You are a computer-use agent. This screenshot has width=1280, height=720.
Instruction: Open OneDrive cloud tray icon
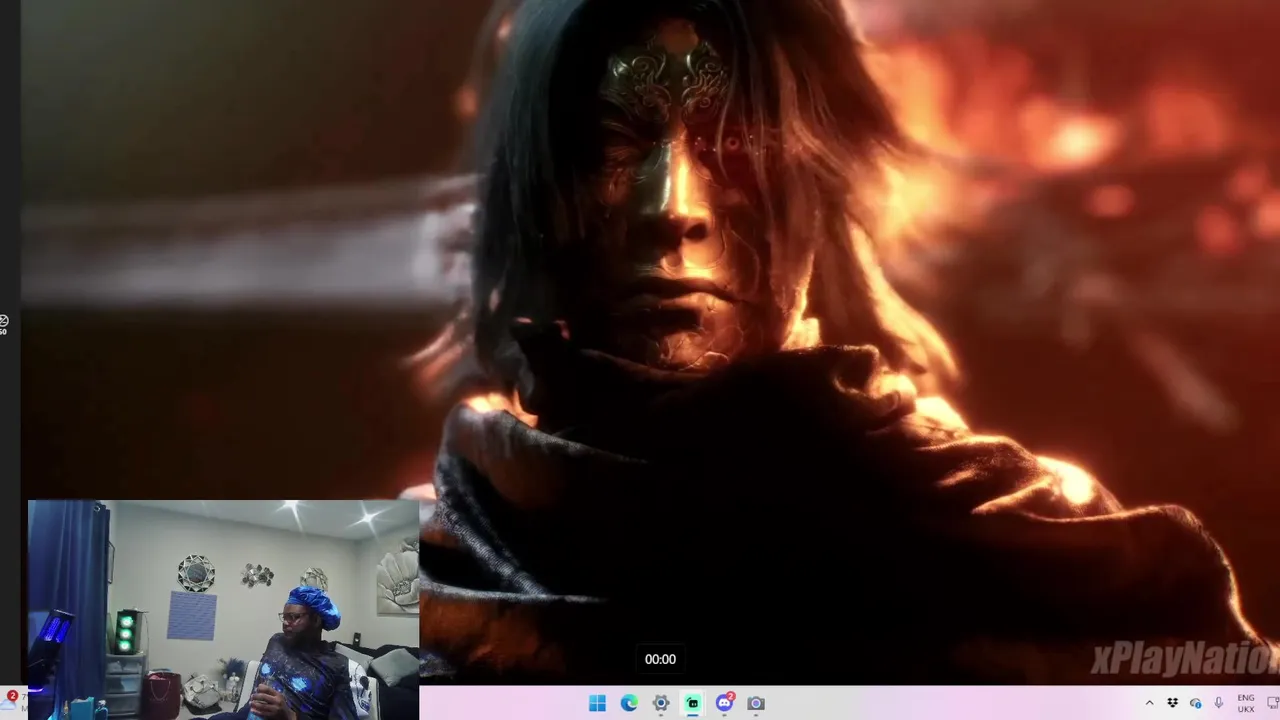pyautogui.click(x=1195, y=703)
